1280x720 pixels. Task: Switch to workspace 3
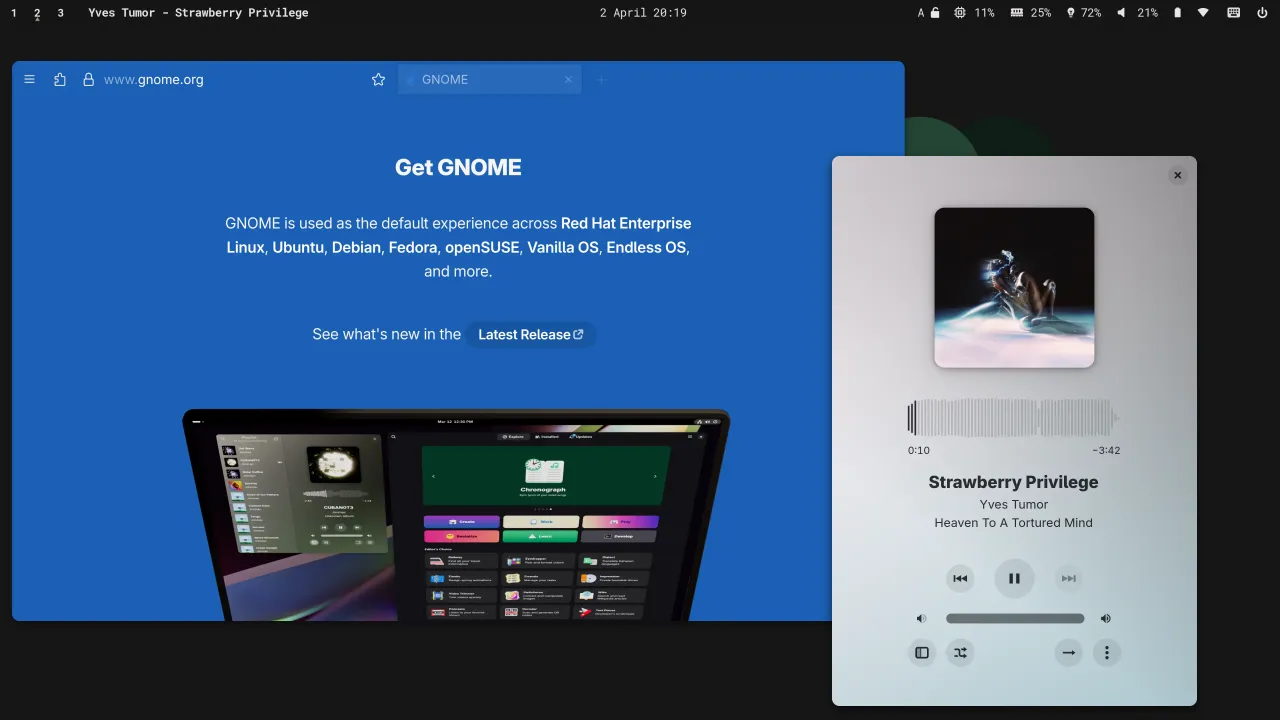click(60, 13)
